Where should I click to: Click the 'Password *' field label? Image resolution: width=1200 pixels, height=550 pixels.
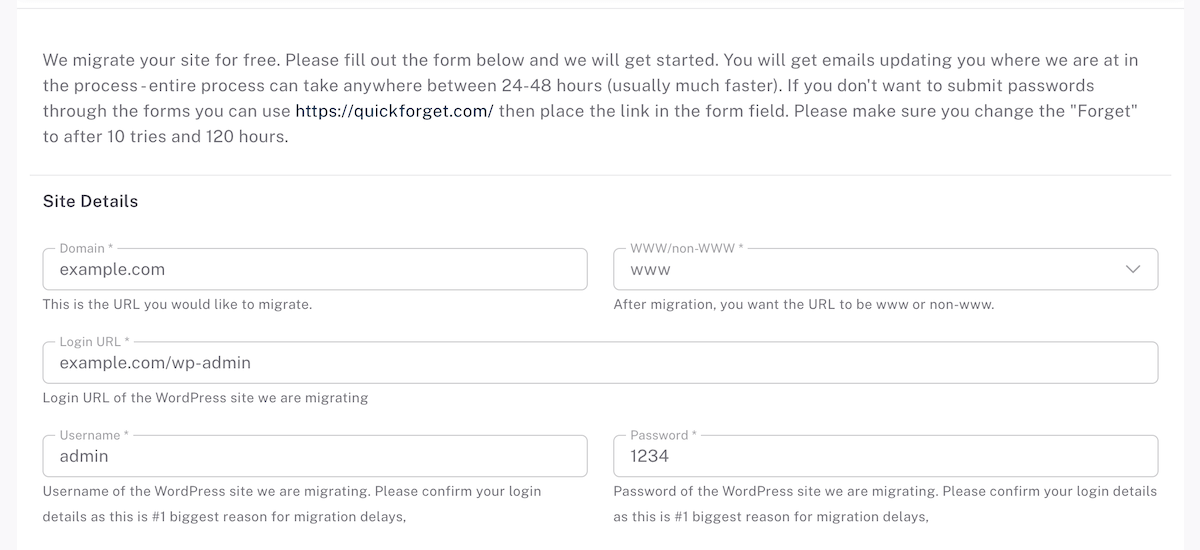tap(663, 435)
